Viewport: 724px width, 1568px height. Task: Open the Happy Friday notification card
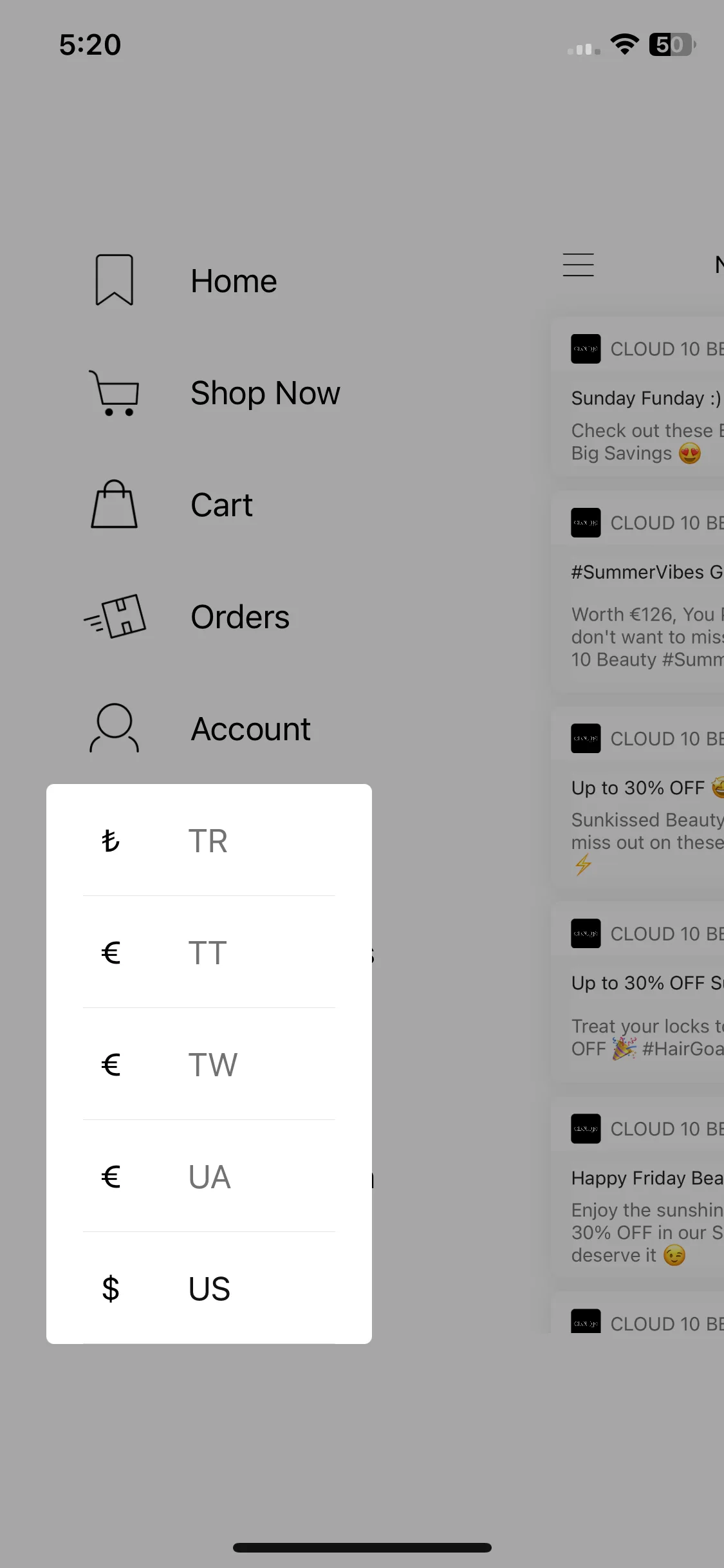pyautogui.click(x=638, y=1188)
